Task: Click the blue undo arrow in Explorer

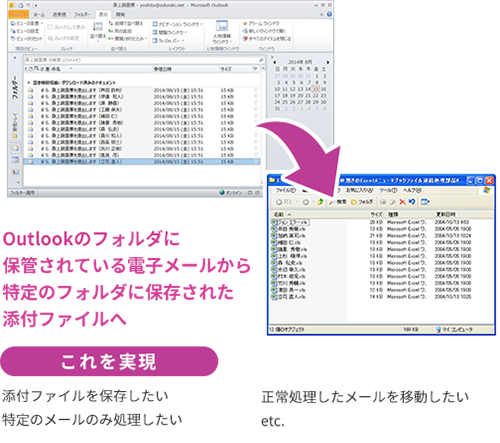Action: click(412, 202)
